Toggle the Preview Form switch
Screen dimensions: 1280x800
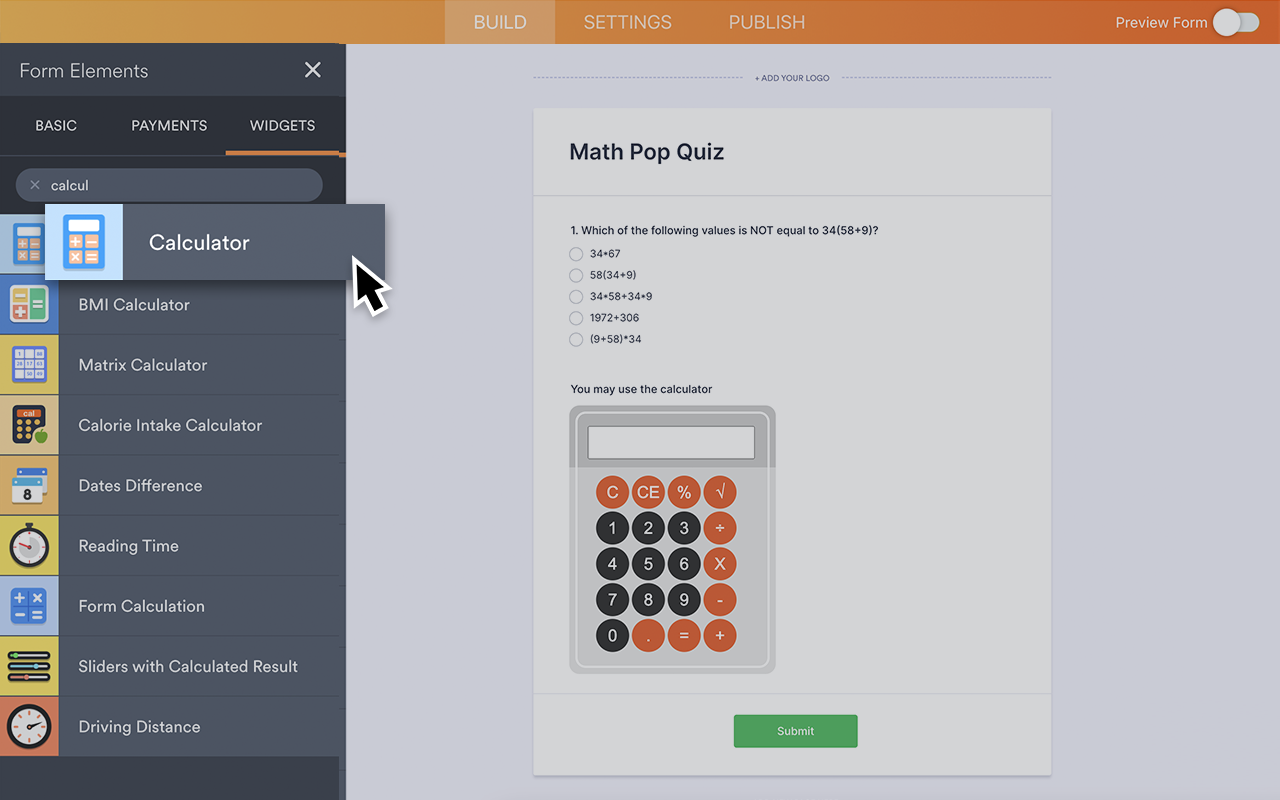(1237, 22)
